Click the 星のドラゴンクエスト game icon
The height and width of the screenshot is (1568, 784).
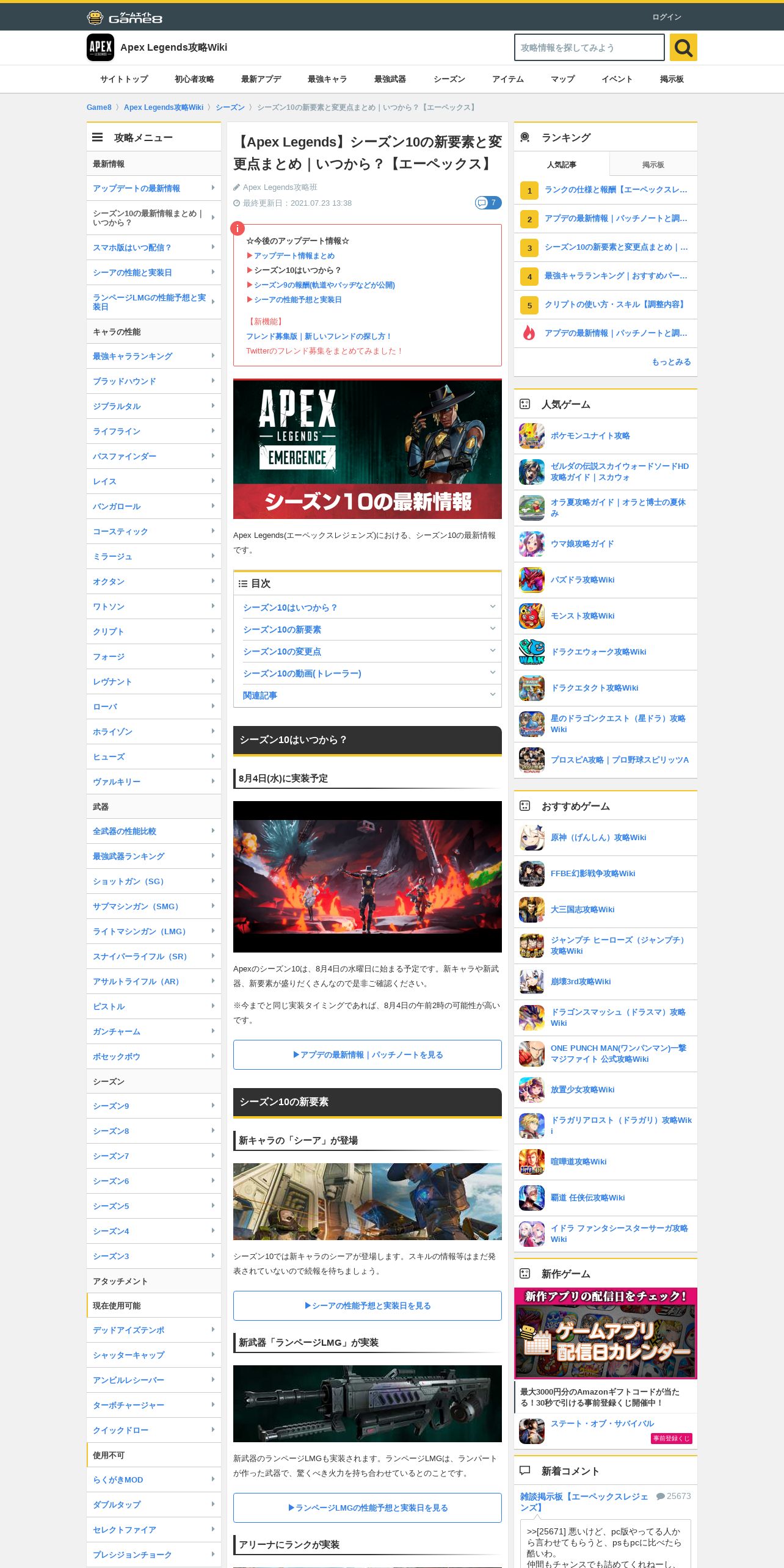532,724
